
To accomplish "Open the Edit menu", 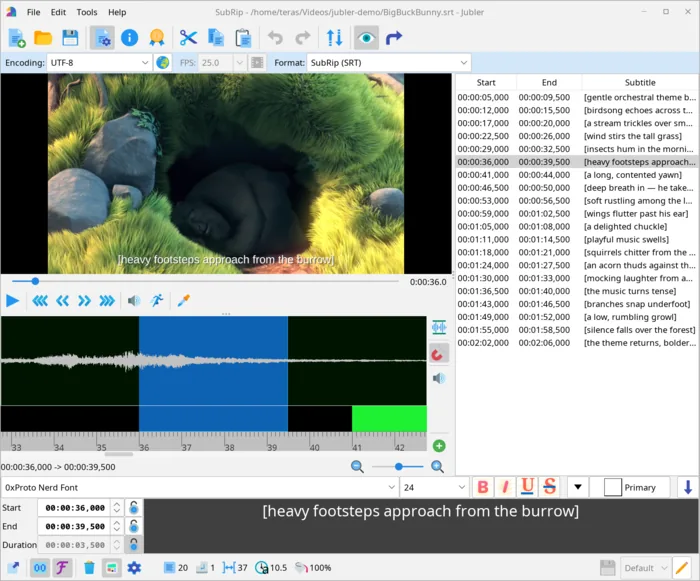I will 58,12.
